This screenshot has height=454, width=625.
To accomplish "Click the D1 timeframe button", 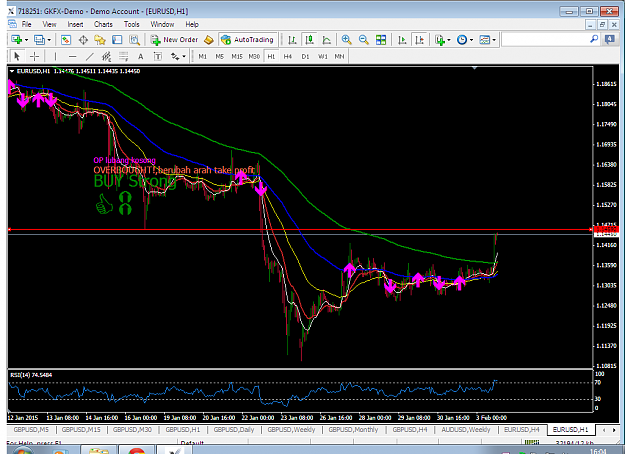I will [x=305, y=57].
